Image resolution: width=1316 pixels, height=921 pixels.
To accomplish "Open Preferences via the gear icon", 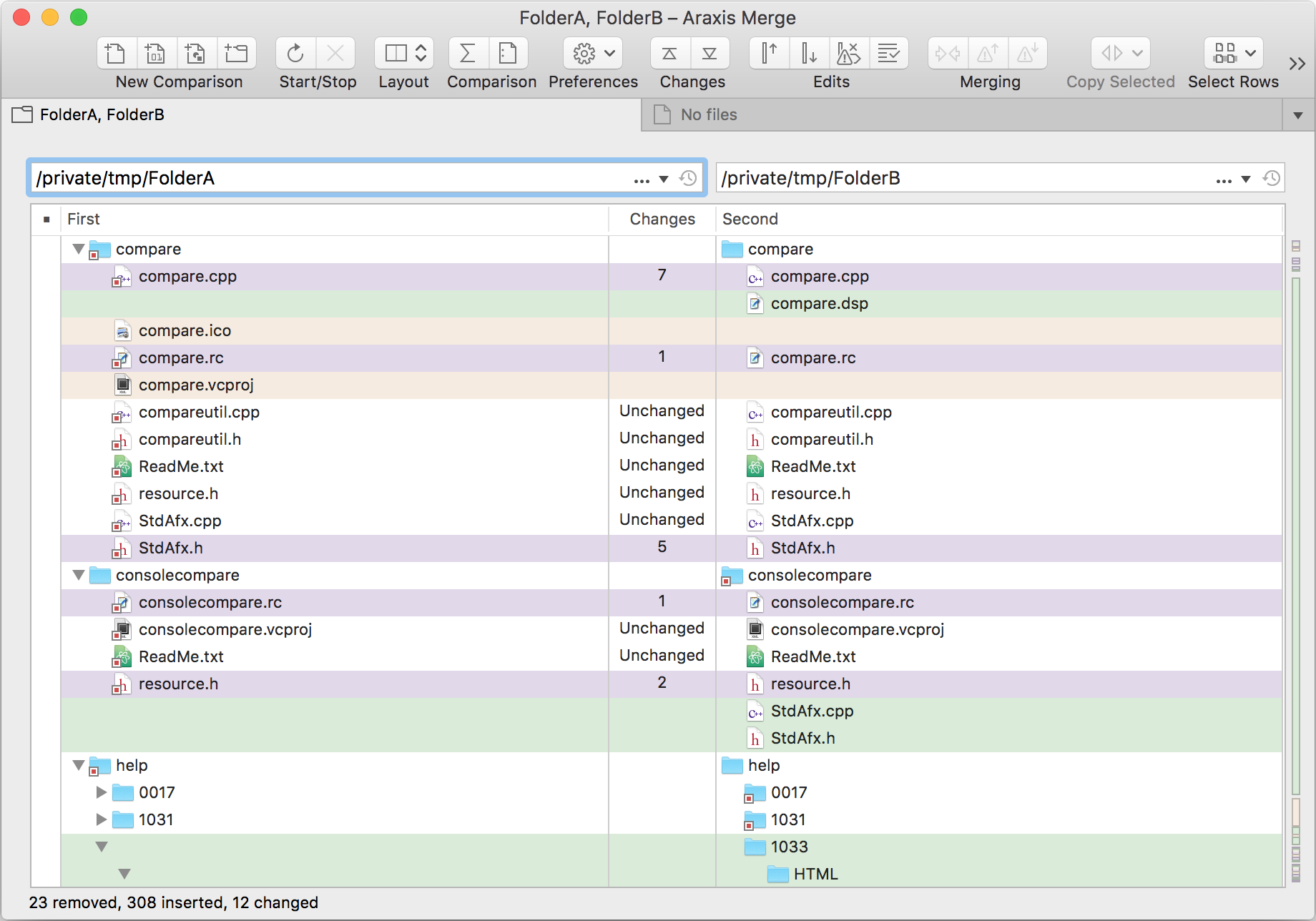I will tap(584, 53).
